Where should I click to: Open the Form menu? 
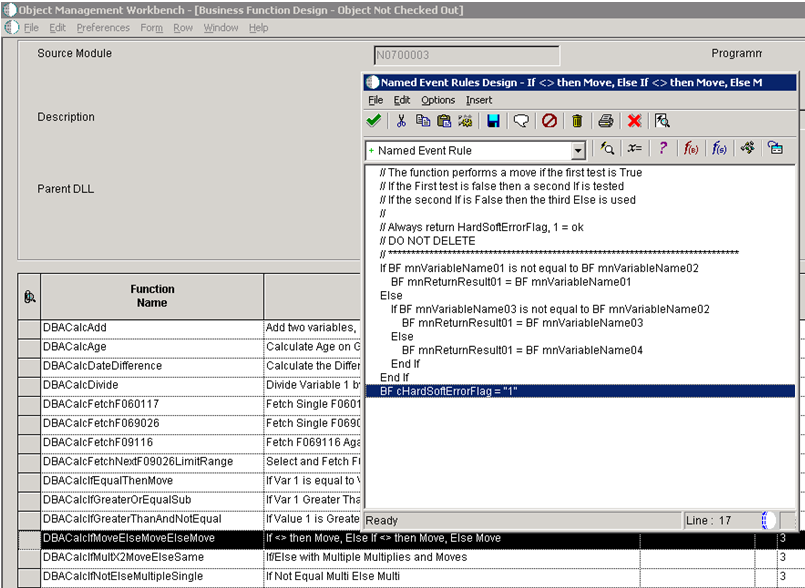[x=151, y=28]
